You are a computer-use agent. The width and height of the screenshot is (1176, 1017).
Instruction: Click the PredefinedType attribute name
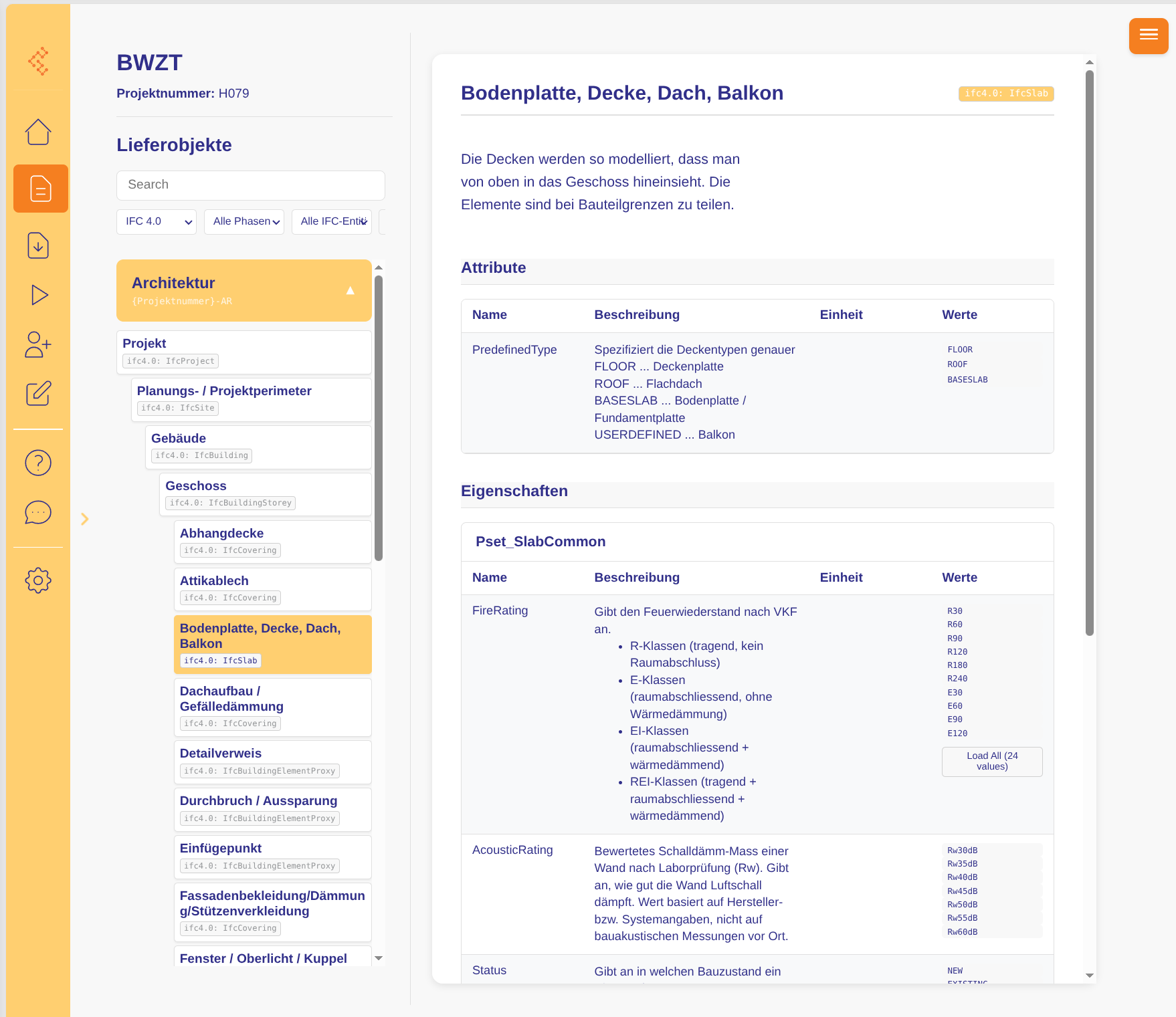click(x=514, y=350)
